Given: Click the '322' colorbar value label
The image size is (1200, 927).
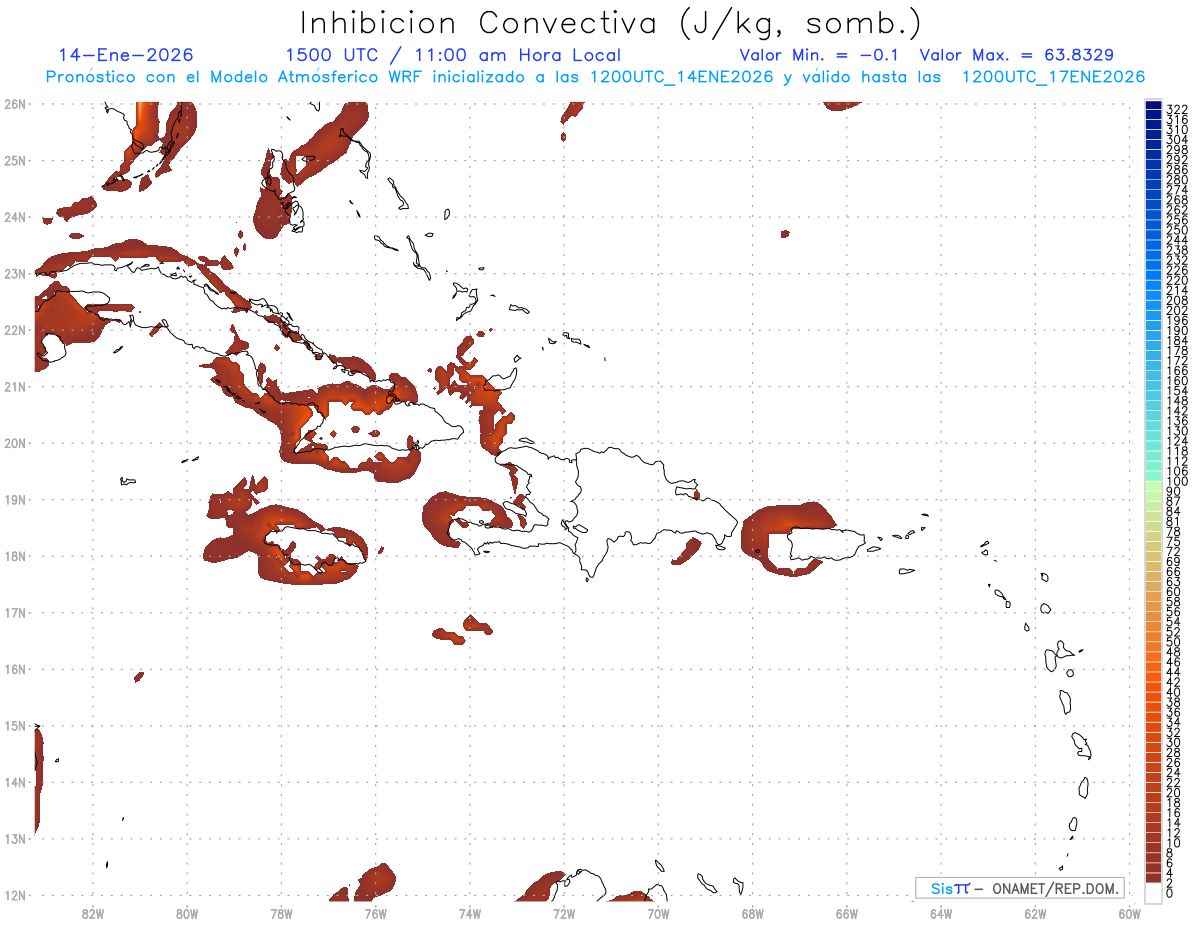Looking at the screenshot, I should (x=1177, y=109).
